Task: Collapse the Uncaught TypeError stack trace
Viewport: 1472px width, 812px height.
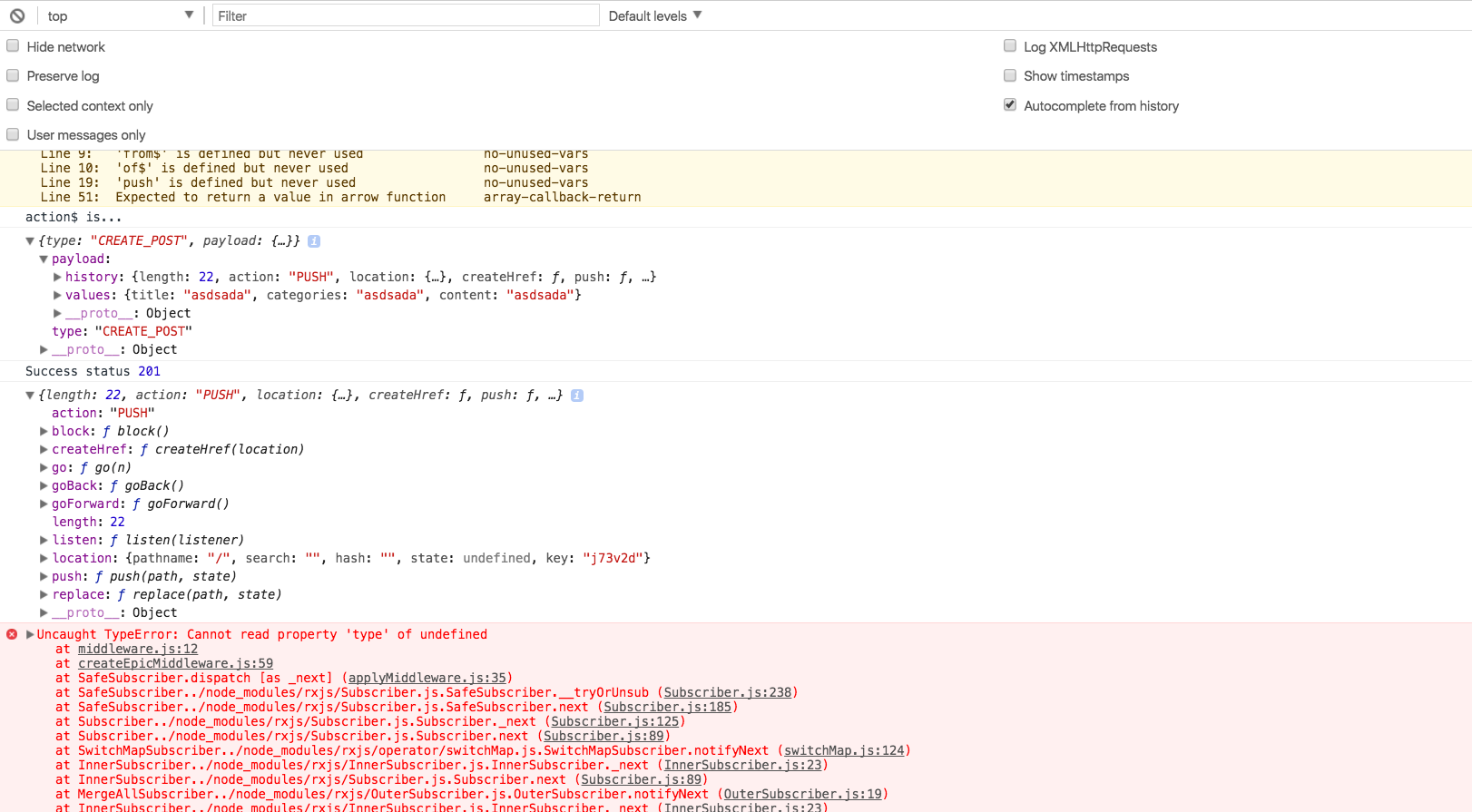Action: pos(30,634)
